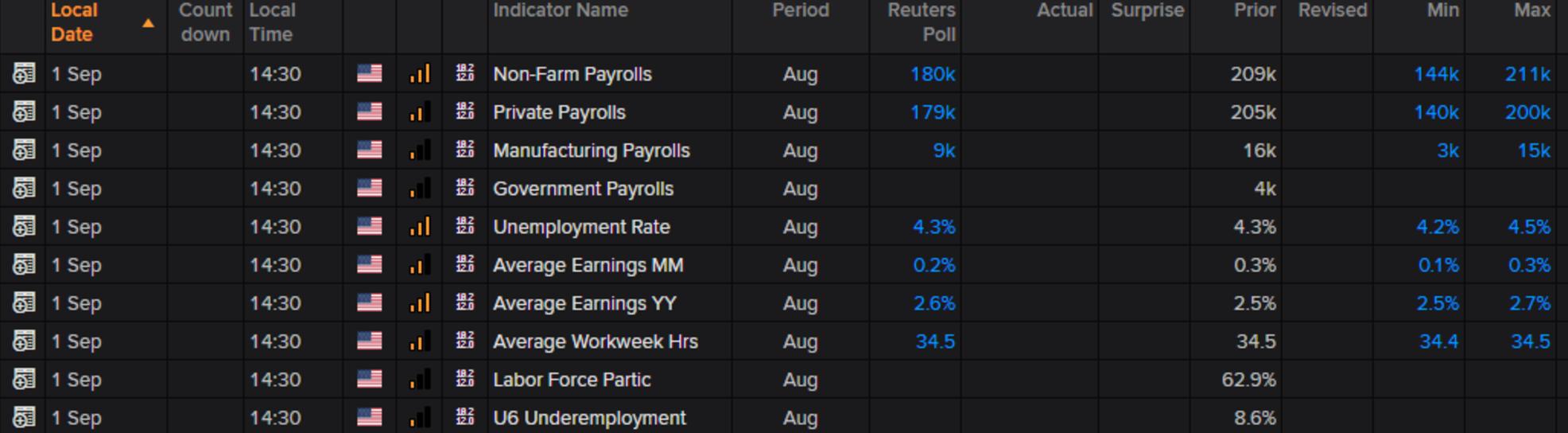Click the Min column header

coord(1443,10)
